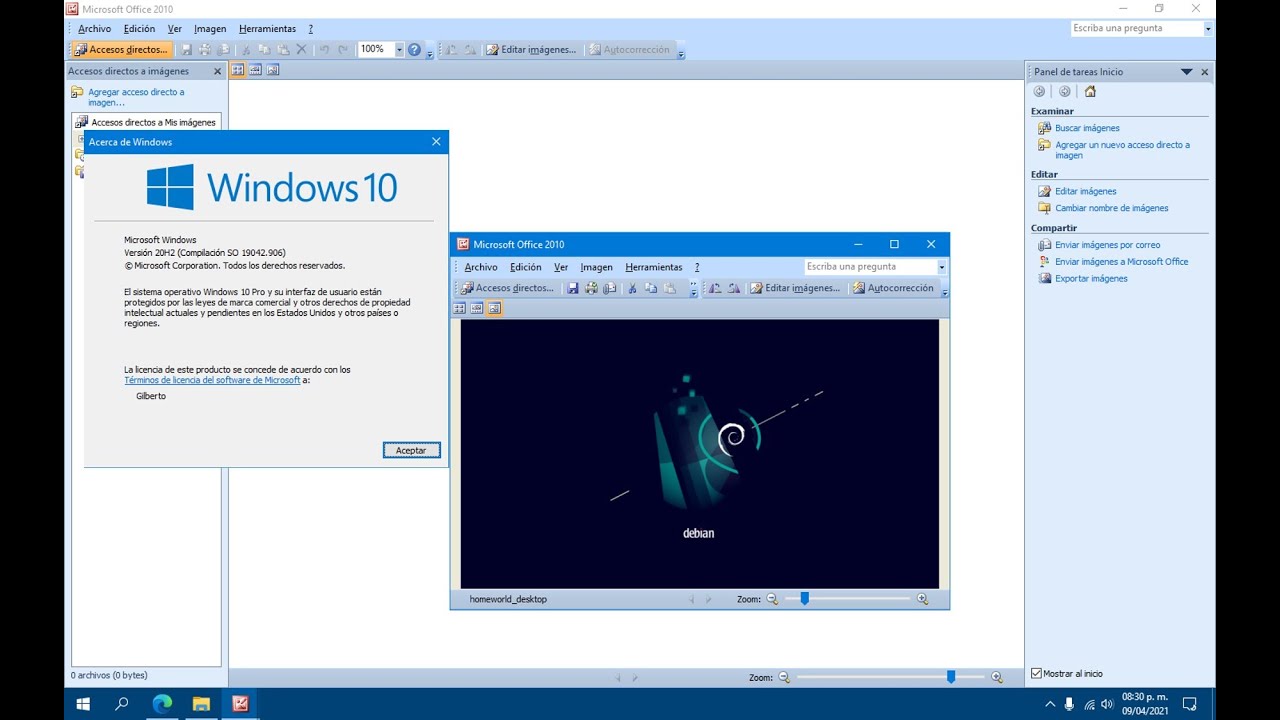This screenshot has width=1280, height=720.
Task: Open the question box dropdown in the main window
Action: [x=1208, y=29]
